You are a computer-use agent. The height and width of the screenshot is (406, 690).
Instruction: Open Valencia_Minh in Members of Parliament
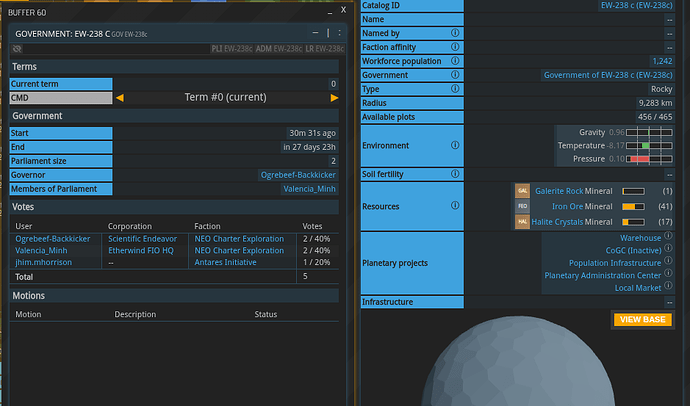pos(309,189)
